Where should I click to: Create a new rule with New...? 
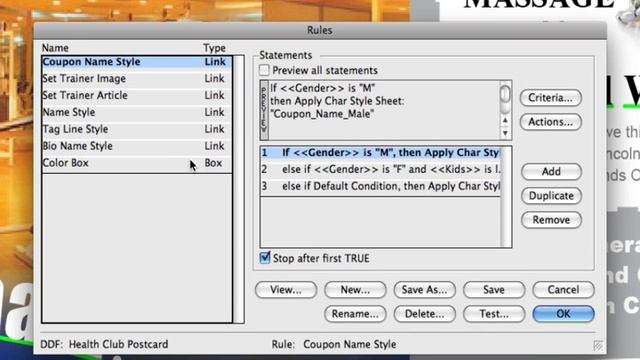355,290
